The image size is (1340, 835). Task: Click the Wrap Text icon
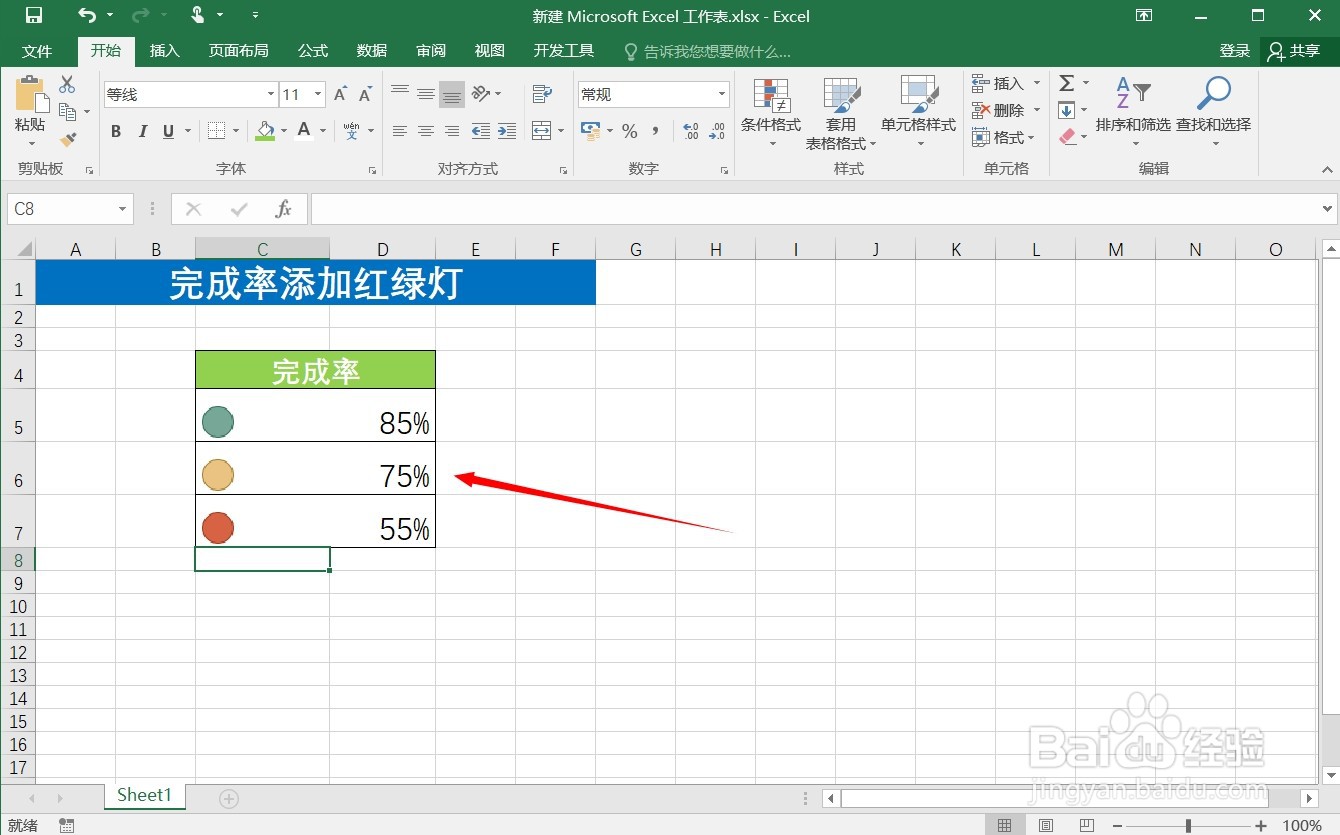click(x=542, y=94)
